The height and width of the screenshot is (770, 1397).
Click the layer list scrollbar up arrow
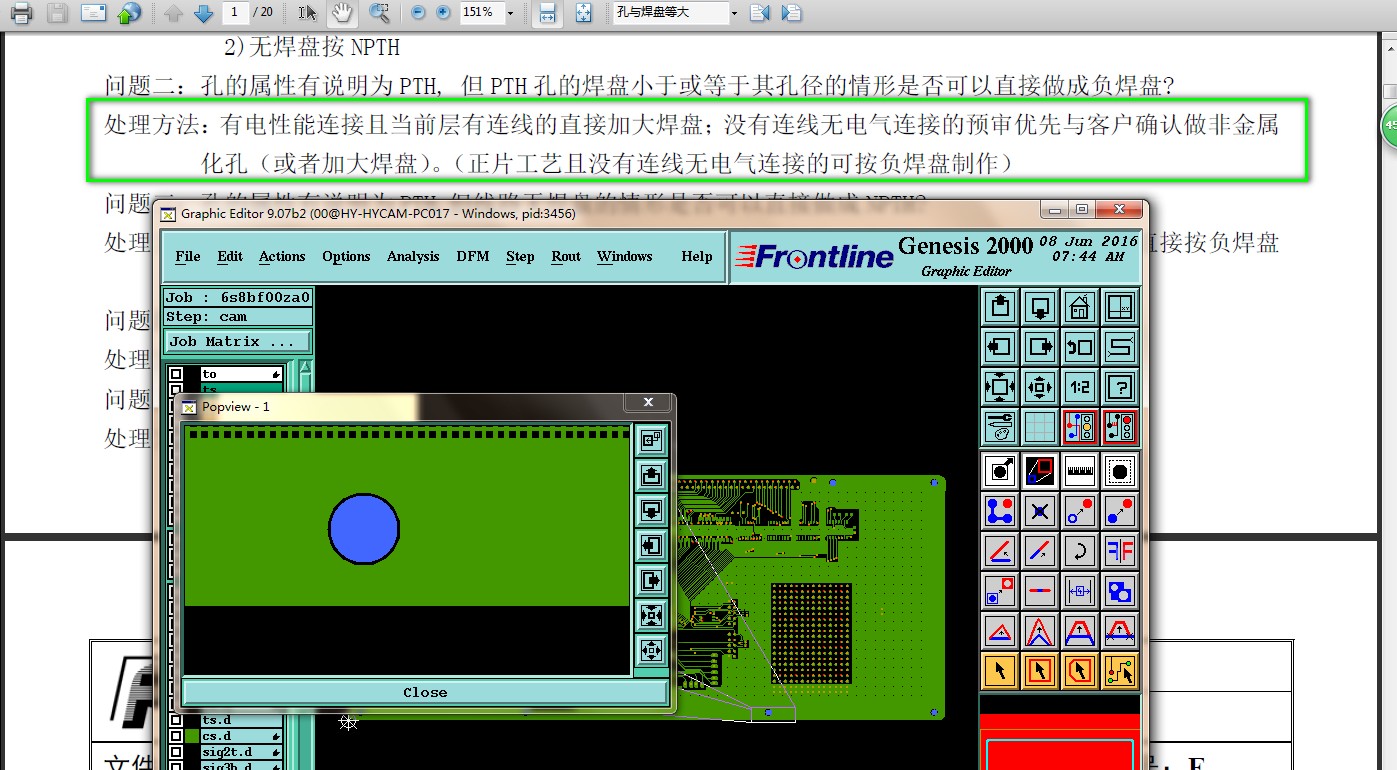(305, 369)
